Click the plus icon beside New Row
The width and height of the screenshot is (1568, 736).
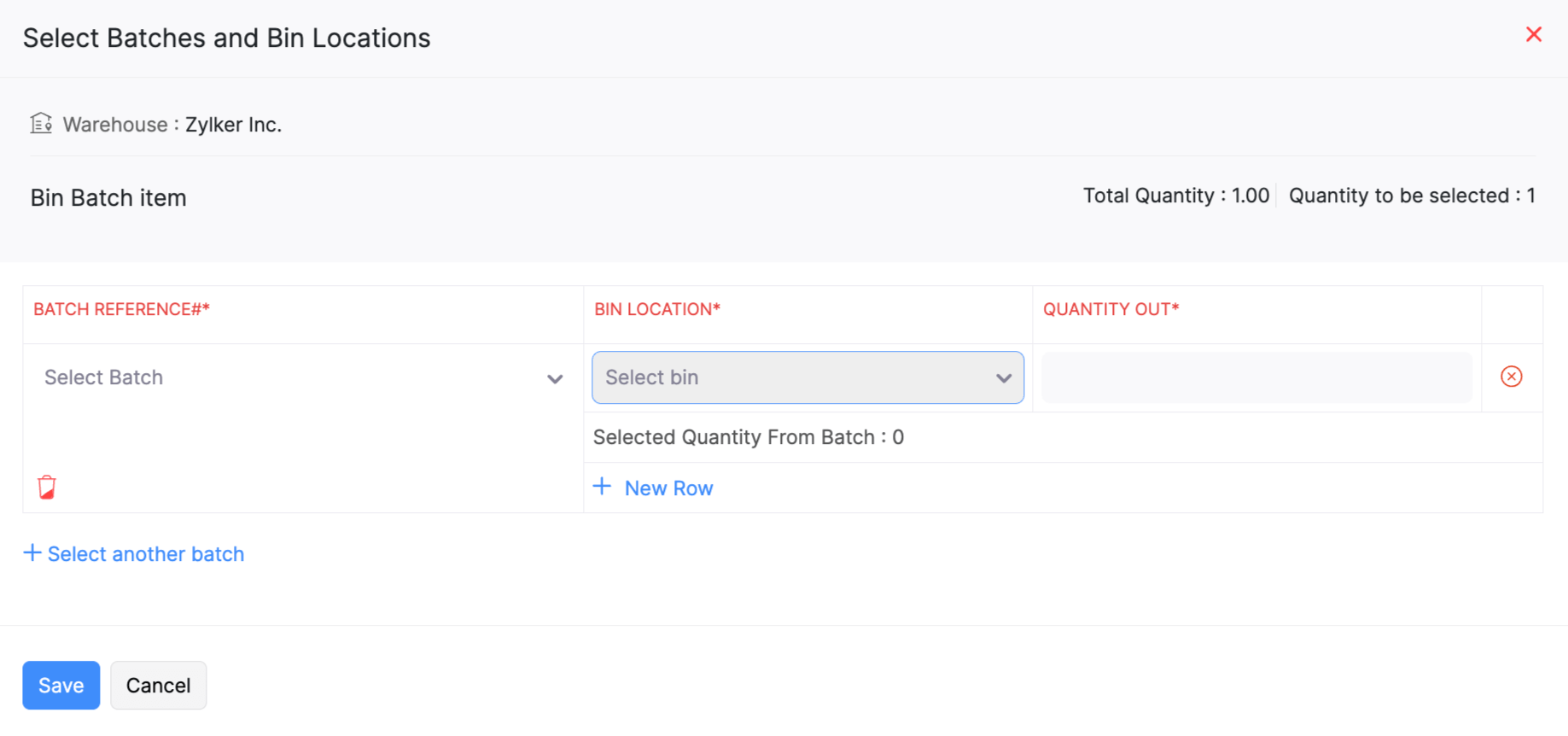tap(603, 486)
